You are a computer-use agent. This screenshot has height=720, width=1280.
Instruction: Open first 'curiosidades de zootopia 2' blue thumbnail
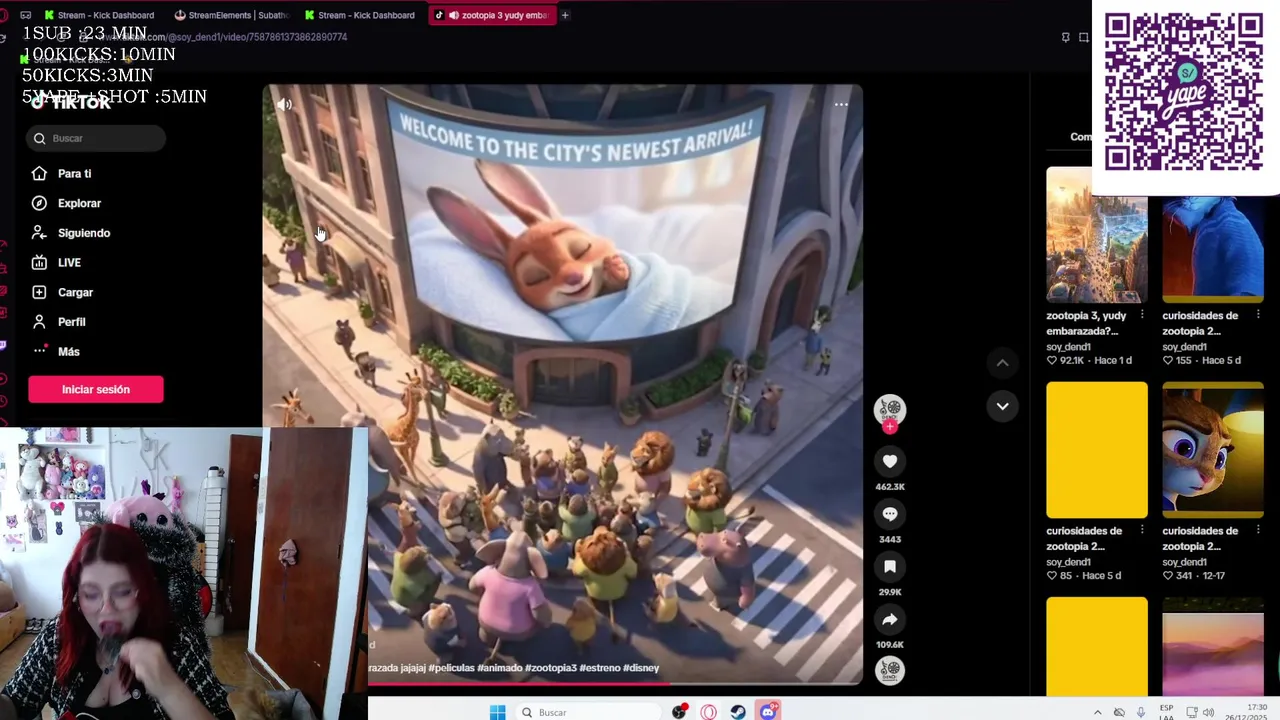1213,248
